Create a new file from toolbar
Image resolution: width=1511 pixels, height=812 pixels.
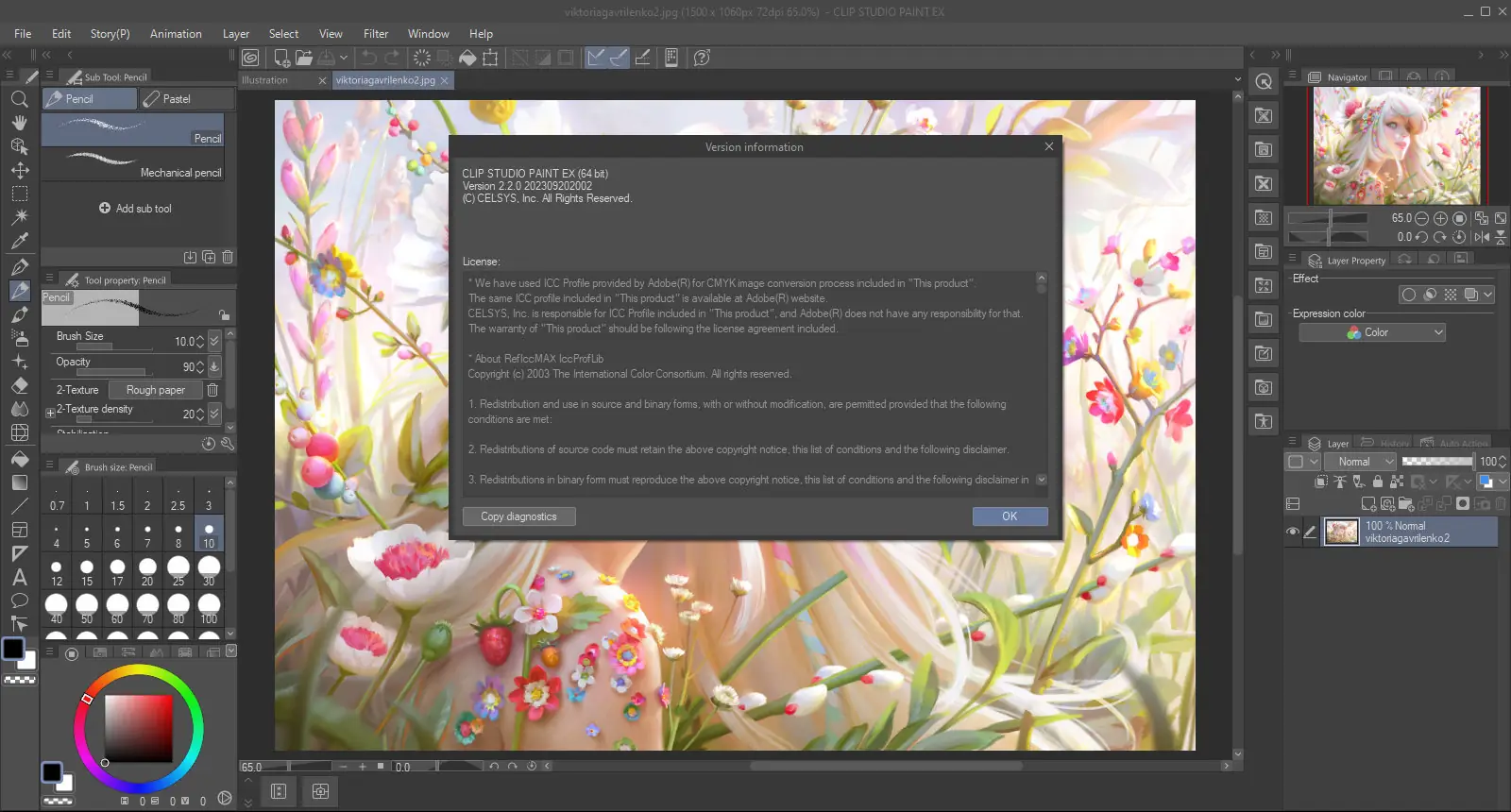[281, 58]
